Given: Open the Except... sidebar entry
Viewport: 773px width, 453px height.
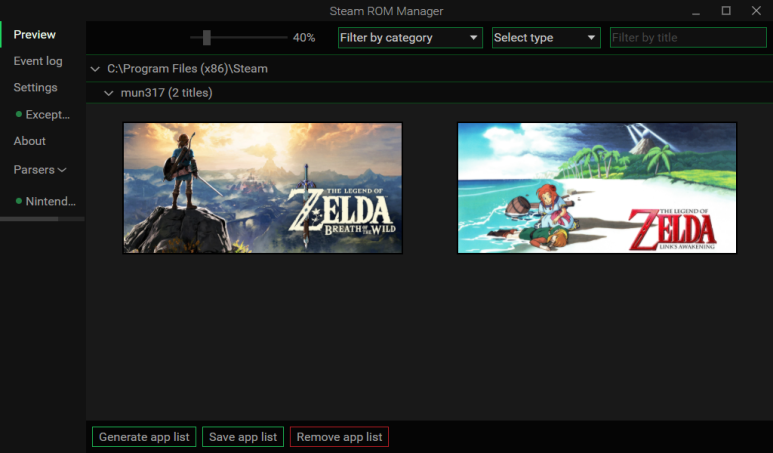Looking at the screenshot, I should (x=47, y=115).
